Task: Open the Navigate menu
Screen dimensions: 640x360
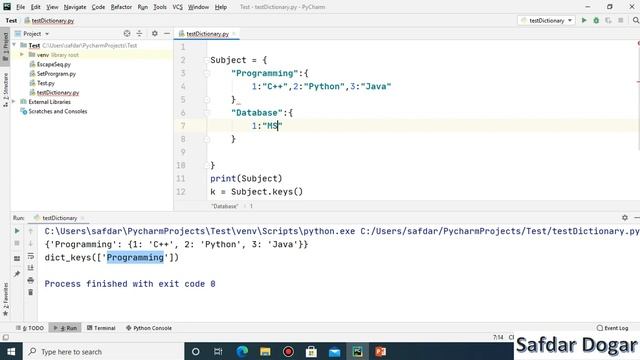Action: click(x=75, y=7)
